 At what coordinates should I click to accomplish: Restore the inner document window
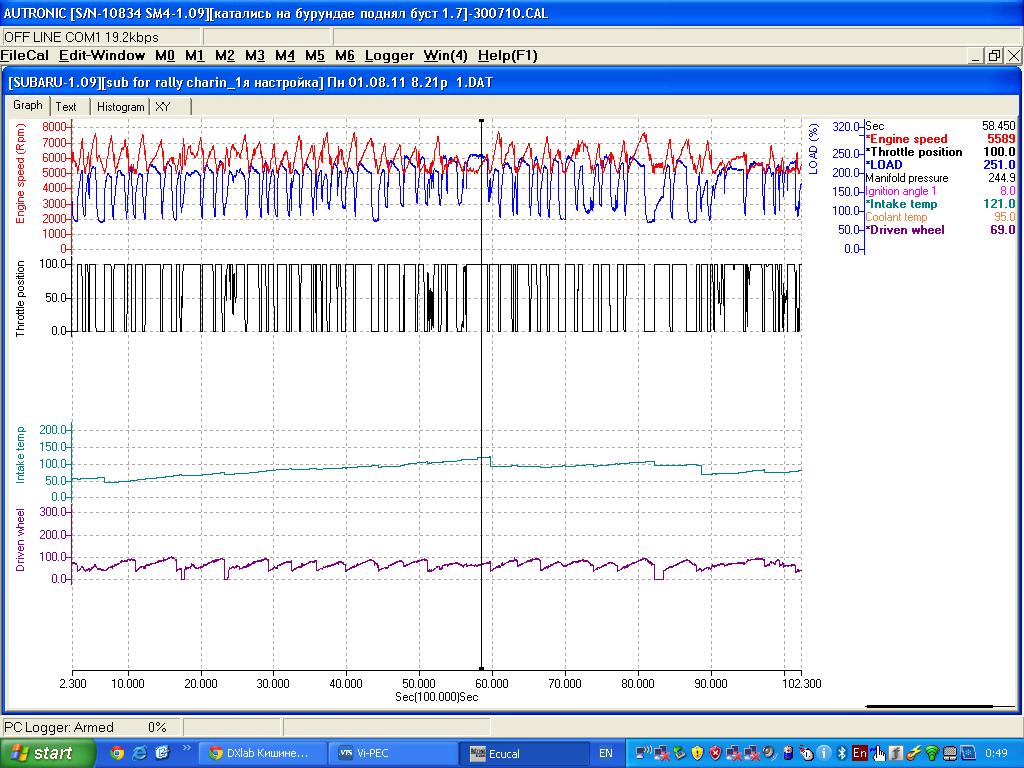pyautogui.click(x=994, y=56)
